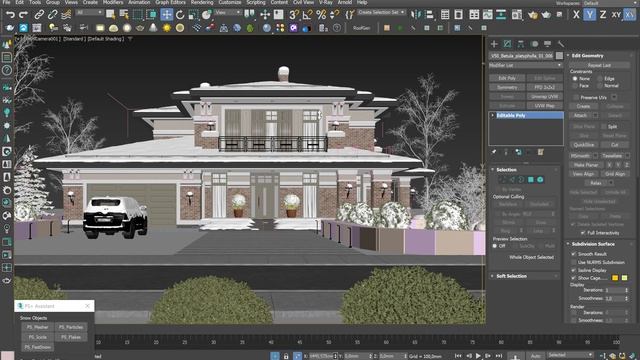Activate Select and Move tool
640x360 pixels.
pos(167,15)
